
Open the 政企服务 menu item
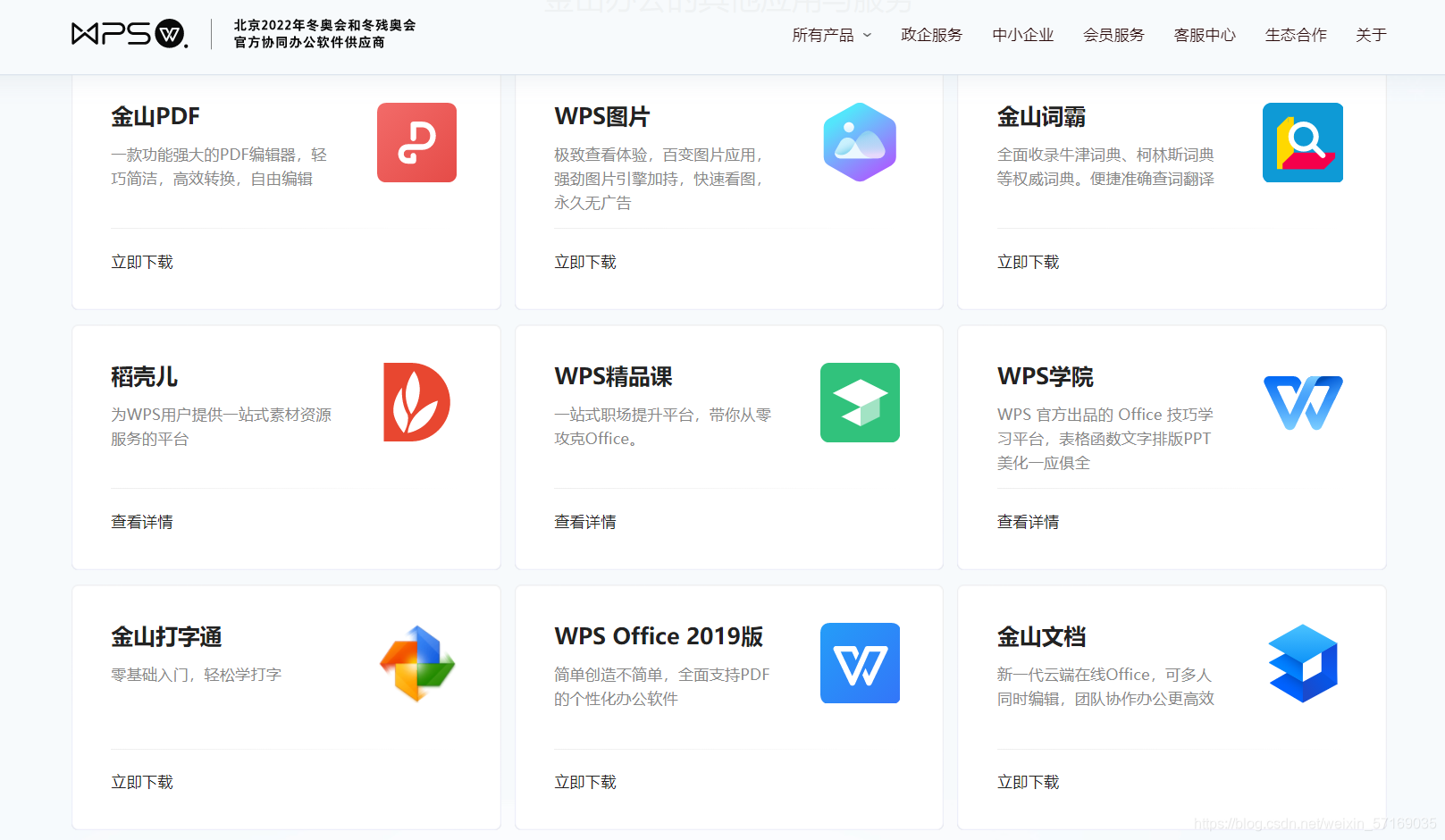pyautogui.click(x=932, y=35)
